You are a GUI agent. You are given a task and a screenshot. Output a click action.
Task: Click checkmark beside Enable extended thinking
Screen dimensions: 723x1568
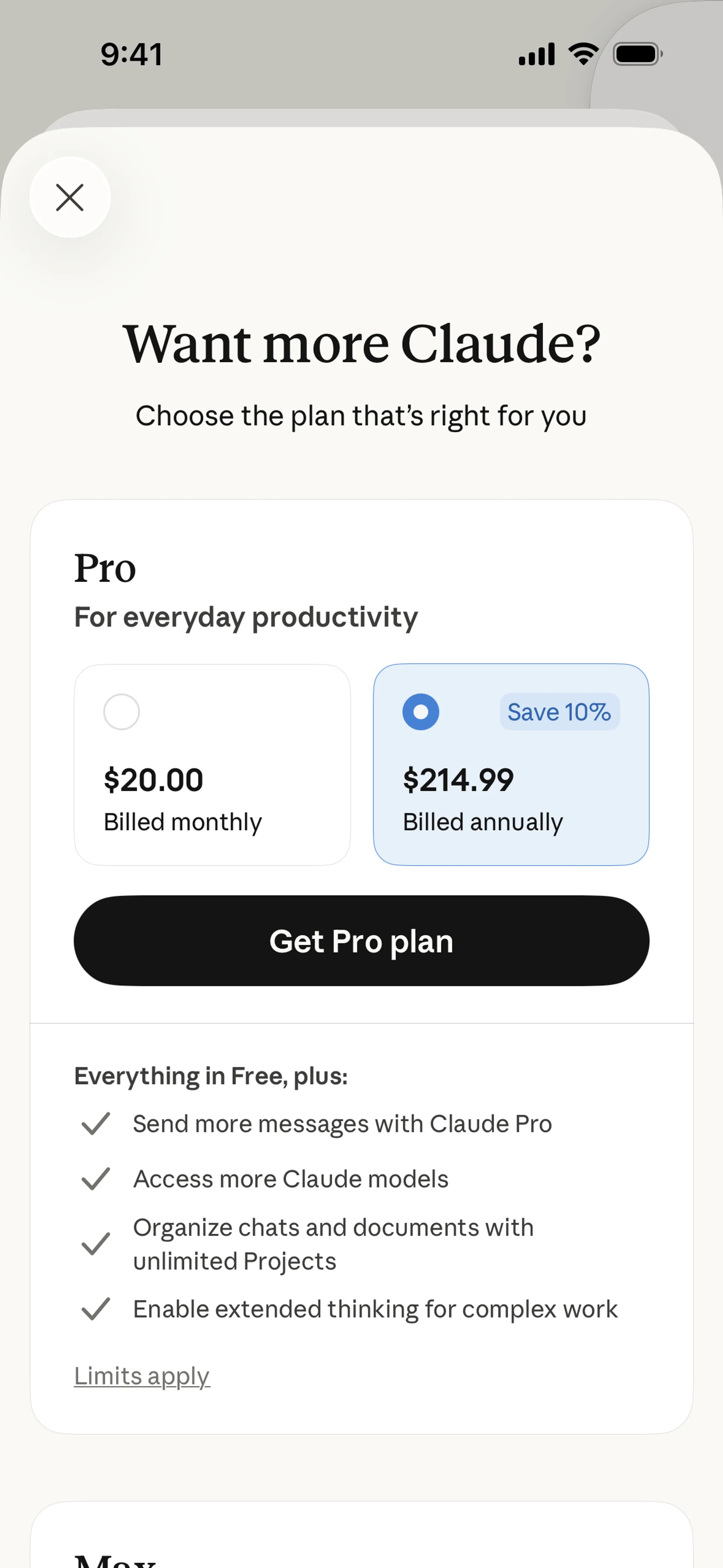pos(96,1309)
